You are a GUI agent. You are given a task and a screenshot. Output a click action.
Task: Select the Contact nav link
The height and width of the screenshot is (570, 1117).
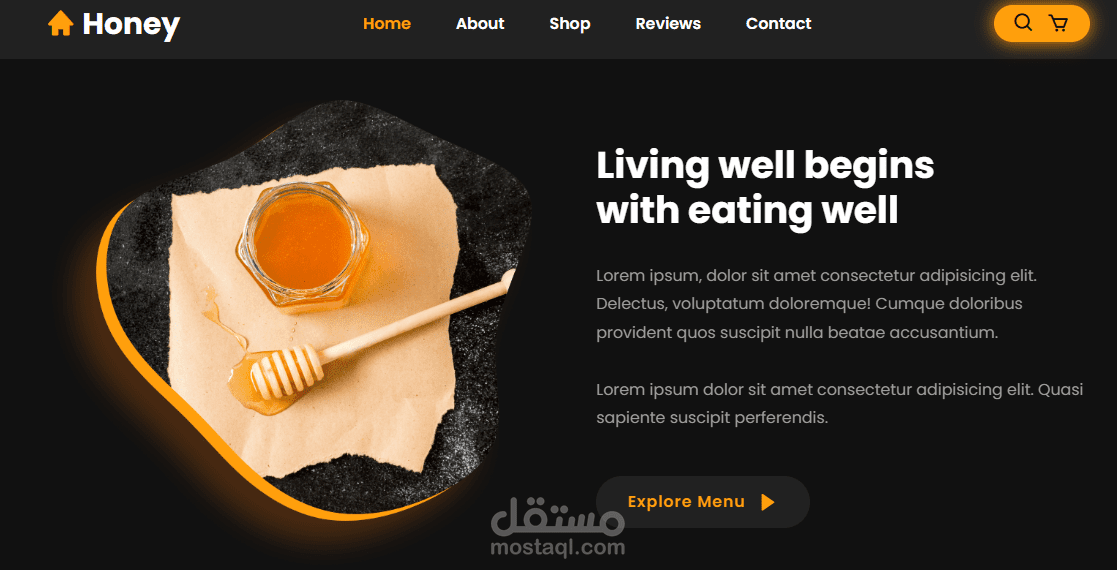[779, 24]
